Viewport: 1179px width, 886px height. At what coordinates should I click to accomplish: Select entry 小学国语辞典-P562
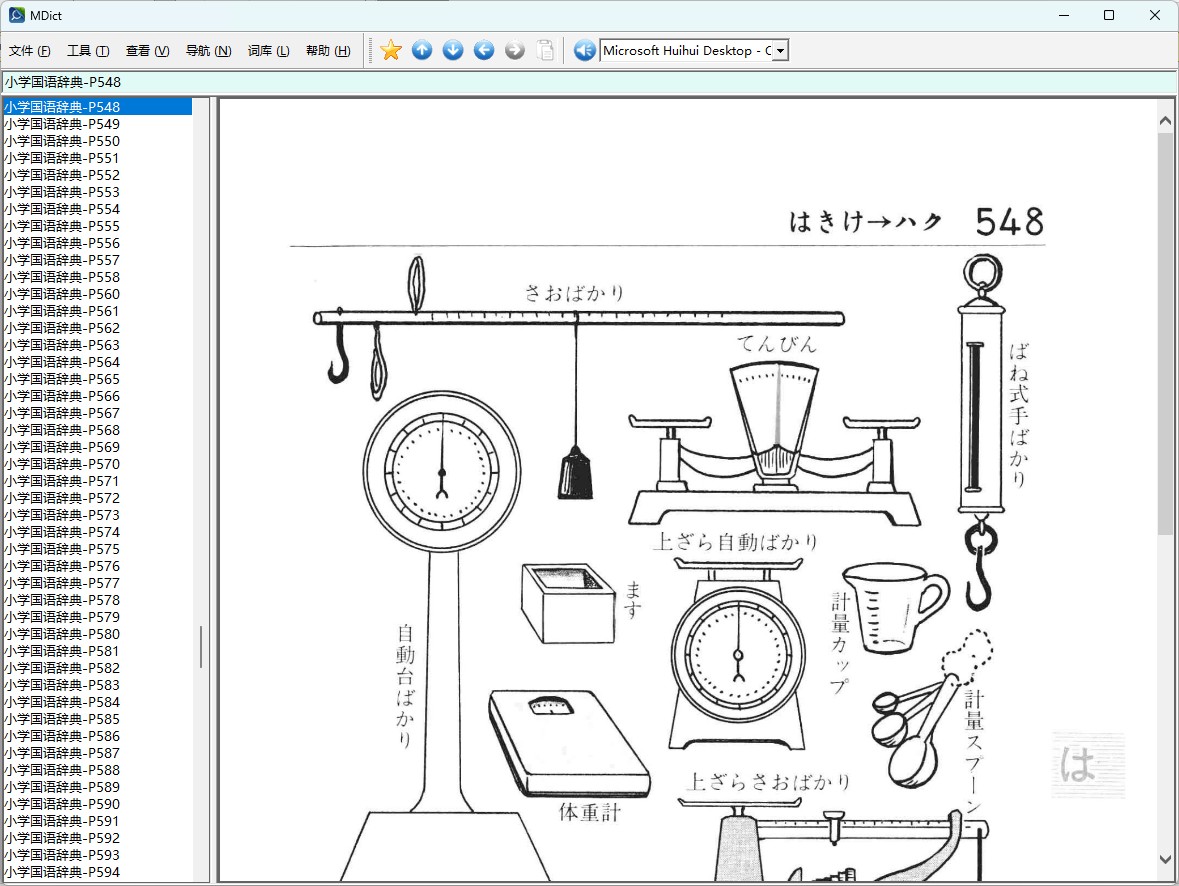pyautogui.click(x=97, y=328)
